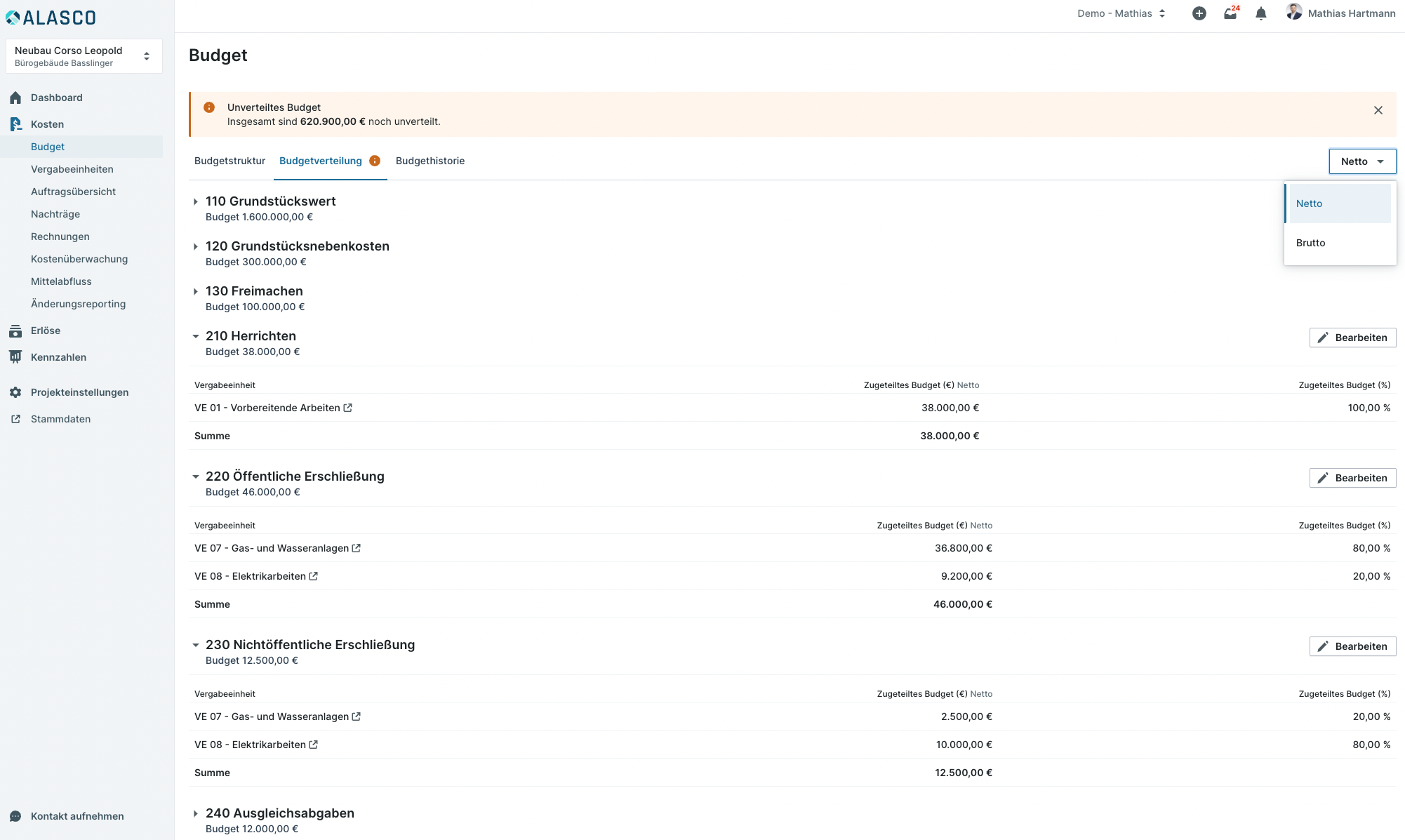Collapse 210 Herrichten section
1405x840 pixels.
coord(196,336)
